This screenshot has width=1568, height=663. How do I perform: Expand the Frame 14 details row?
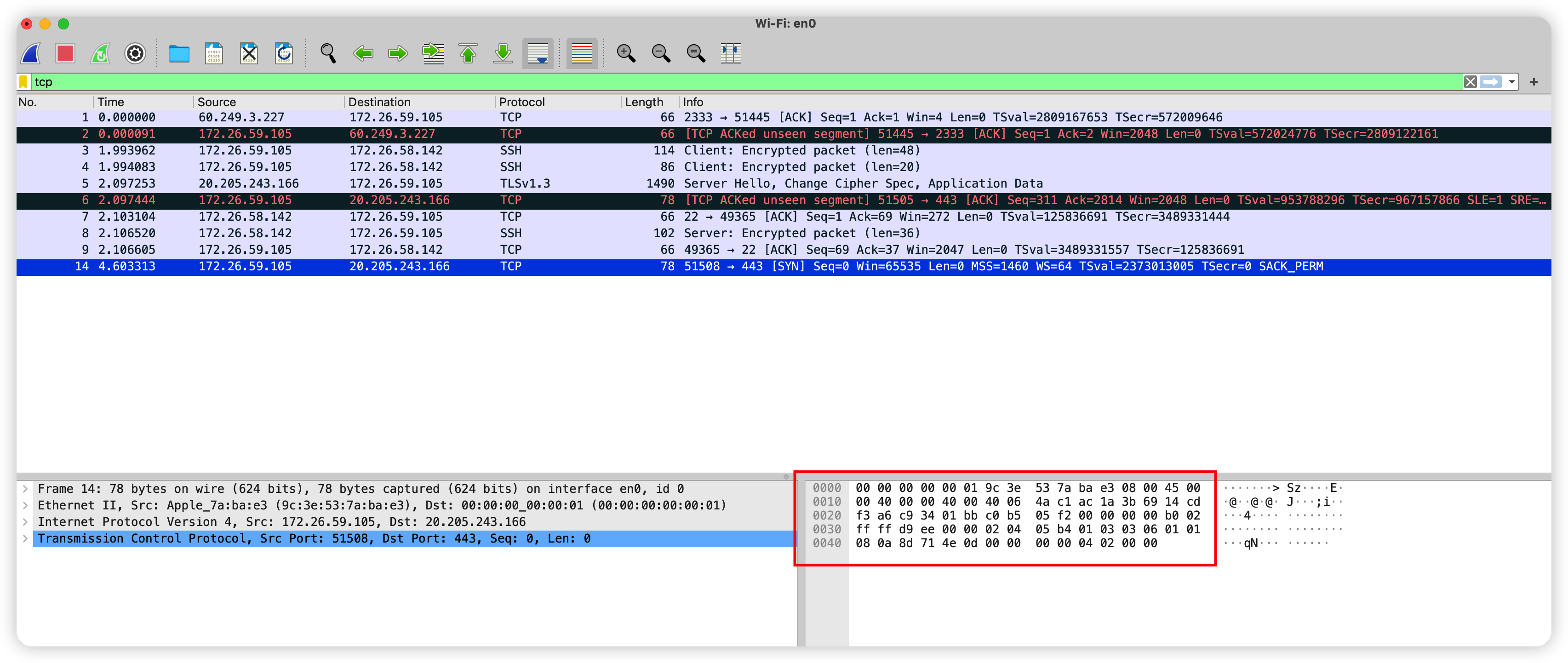pyautogui.click(x=25, y=489)
